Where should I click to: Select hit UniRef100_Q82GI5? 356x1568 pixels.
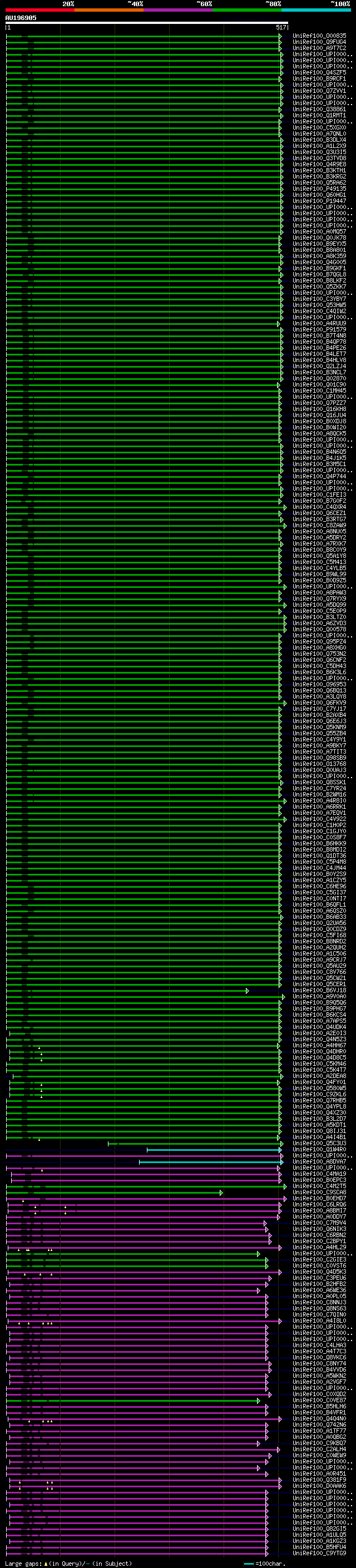[319, 1529]
